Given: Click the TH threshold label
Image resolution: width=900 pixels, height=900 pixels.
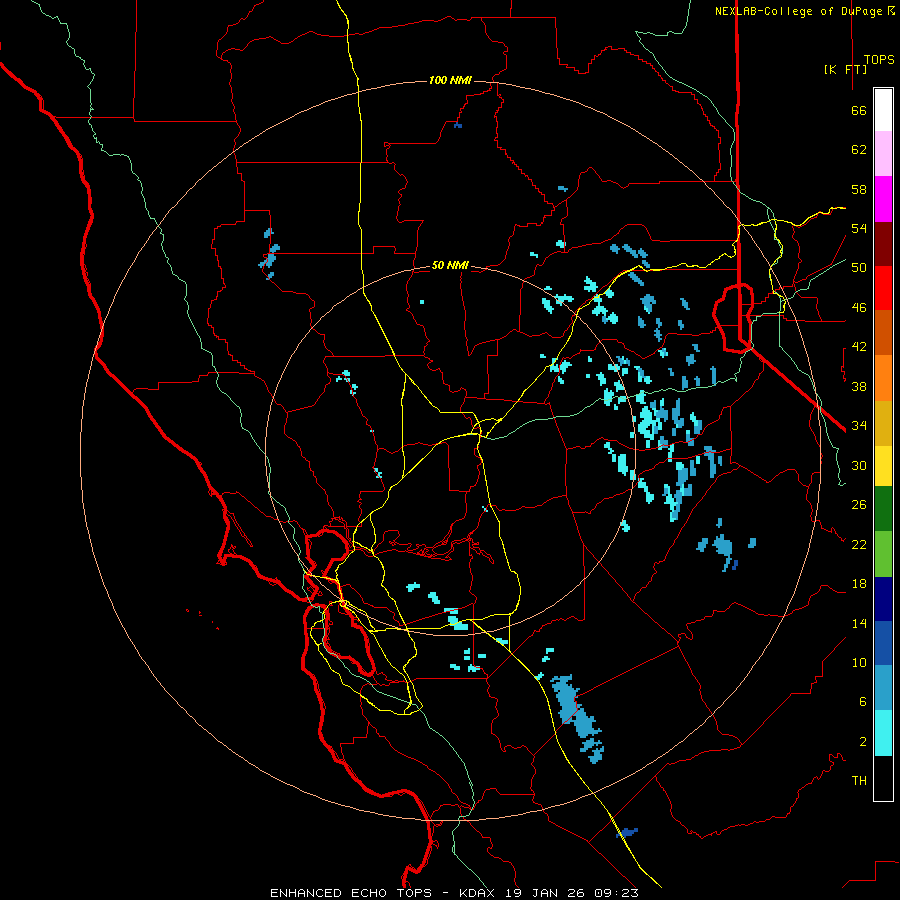Looking at the screenshot, I should click(x=859, y=781).
